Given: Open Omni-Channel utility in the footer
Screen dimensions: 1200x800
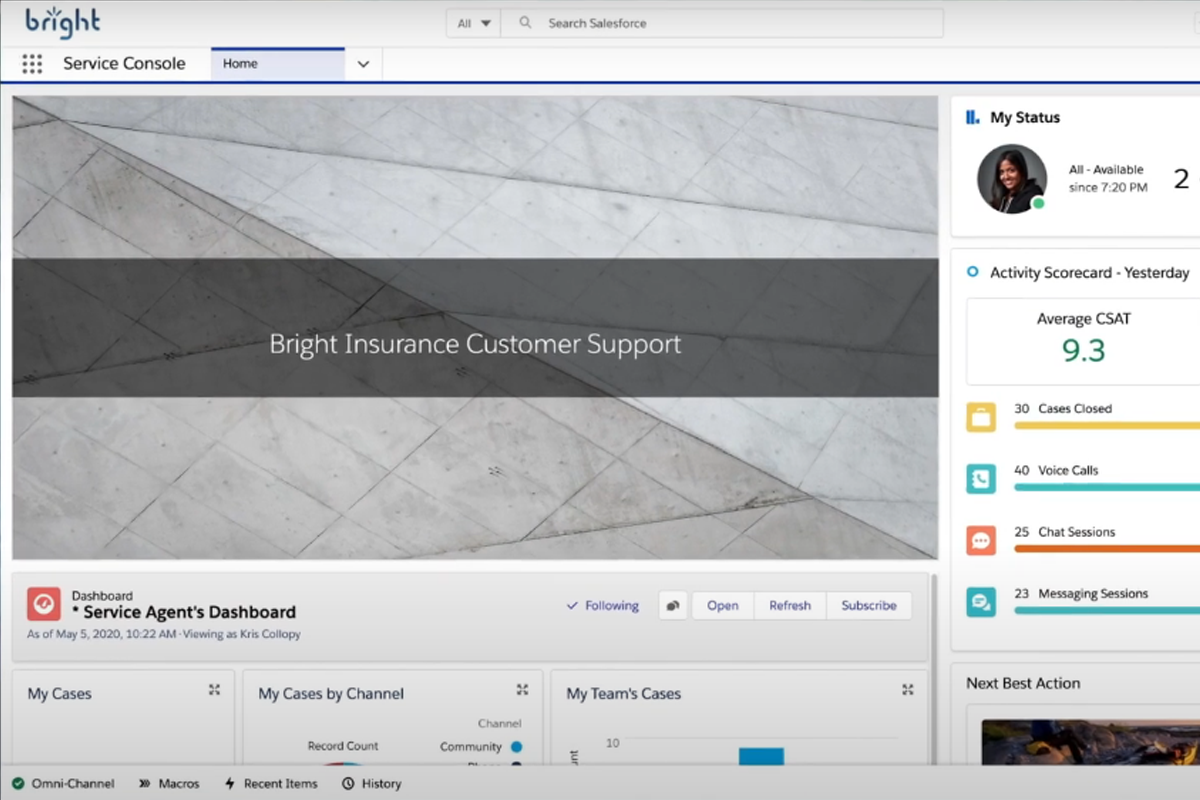Looking at the screenshot, I should tap(63, 784).
